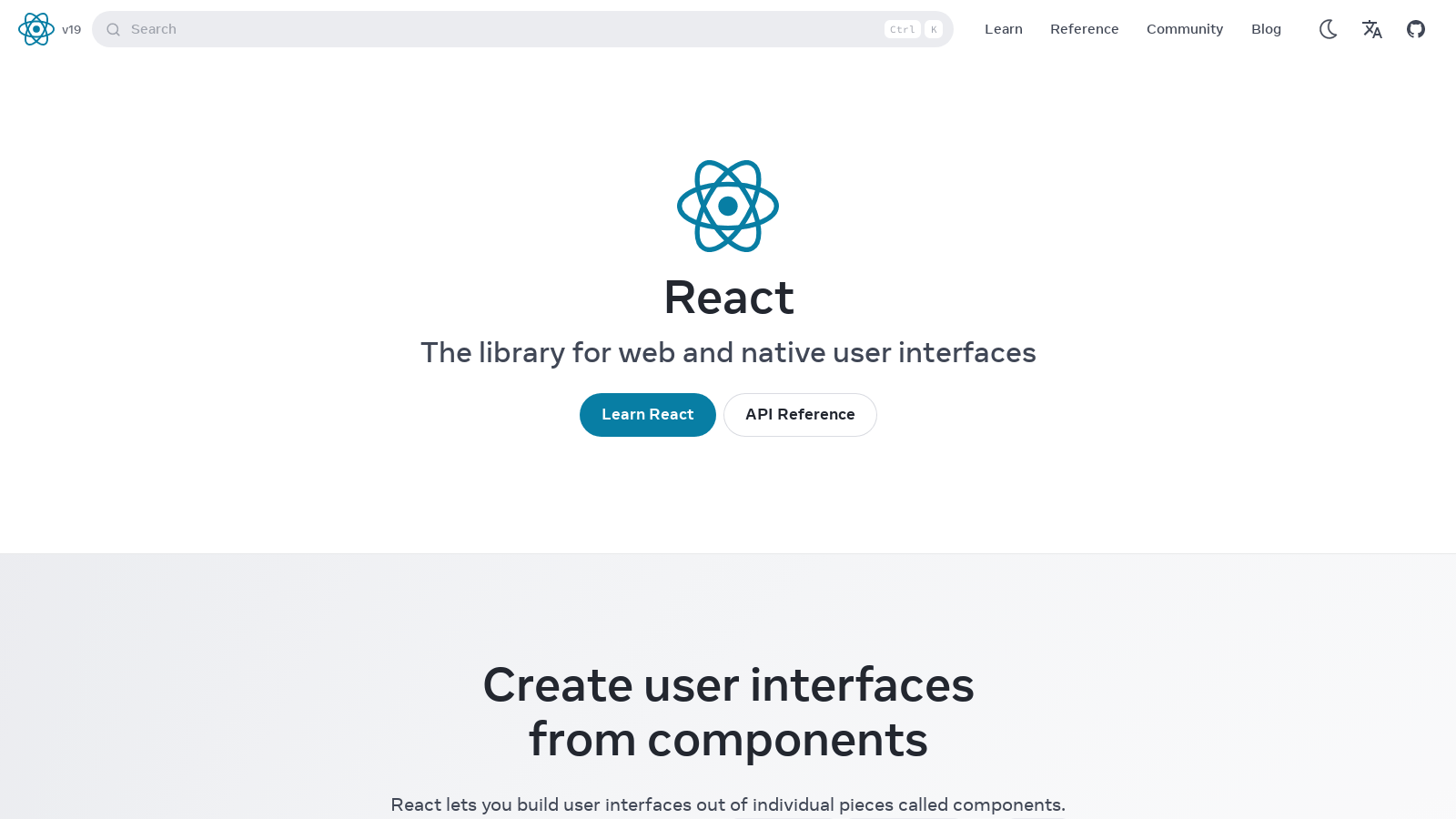Click the 'React' main heading
The width and height of the screenshot is (1456, 819).
tap(728, 298)
